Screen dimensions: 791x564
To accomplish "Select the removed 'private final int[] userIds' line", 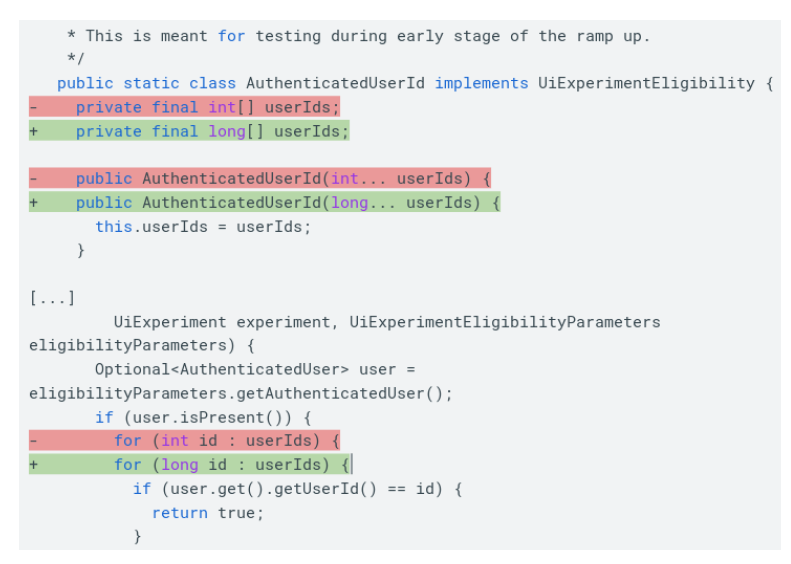I will [x=207, y=107].
